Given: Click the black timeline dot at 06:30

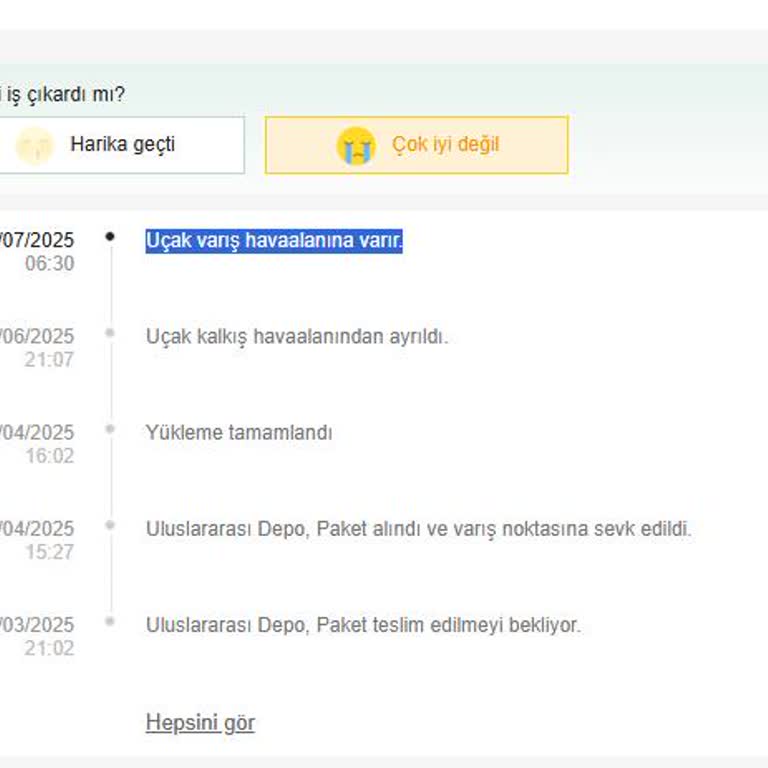Looking at the screenshot, I should pyautogui.click(x=110, y=237).
